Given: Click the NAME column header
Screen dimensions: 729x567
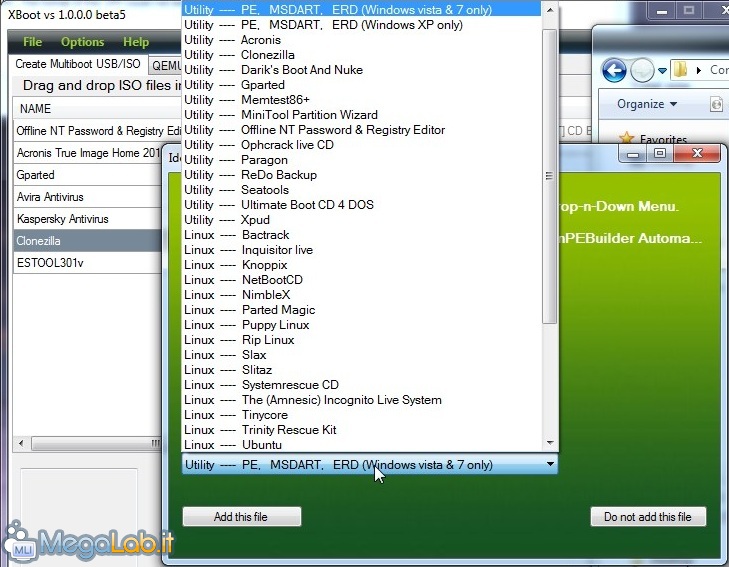Looking at the screenshot, I should tap(97, 109).
